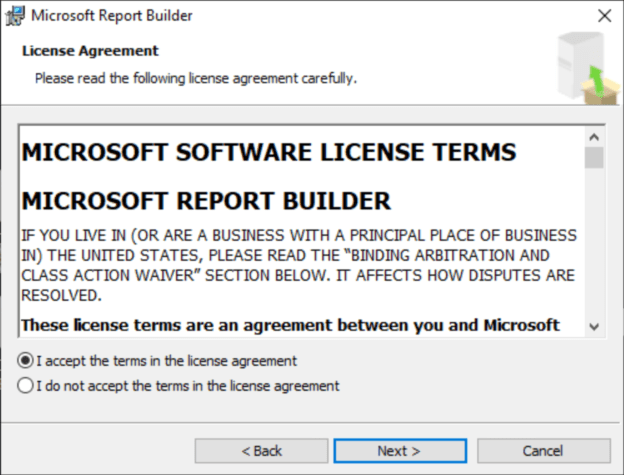
Task: Go back with the '< Back' button
Action: point(261,451)
